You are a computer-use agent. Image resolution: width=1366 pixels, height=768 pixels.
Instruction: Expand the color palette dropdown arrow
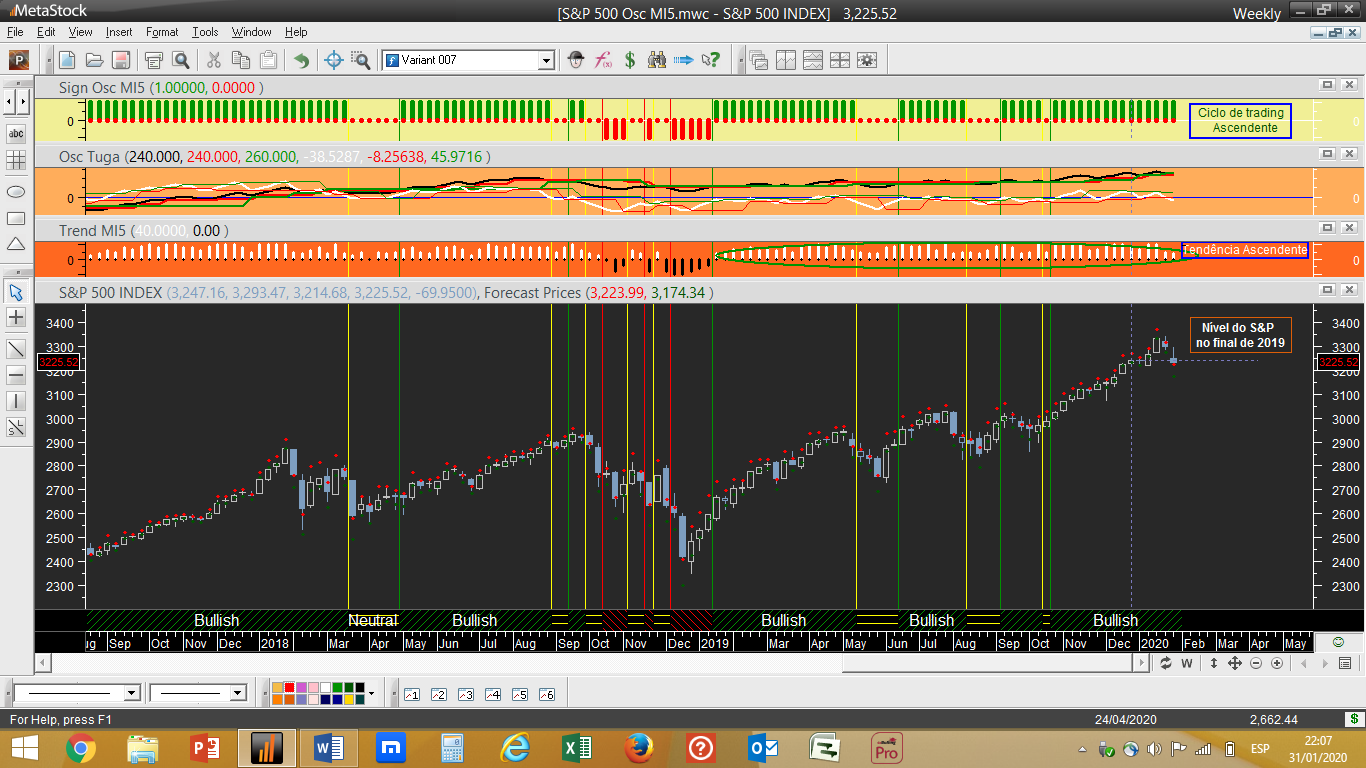371,693
